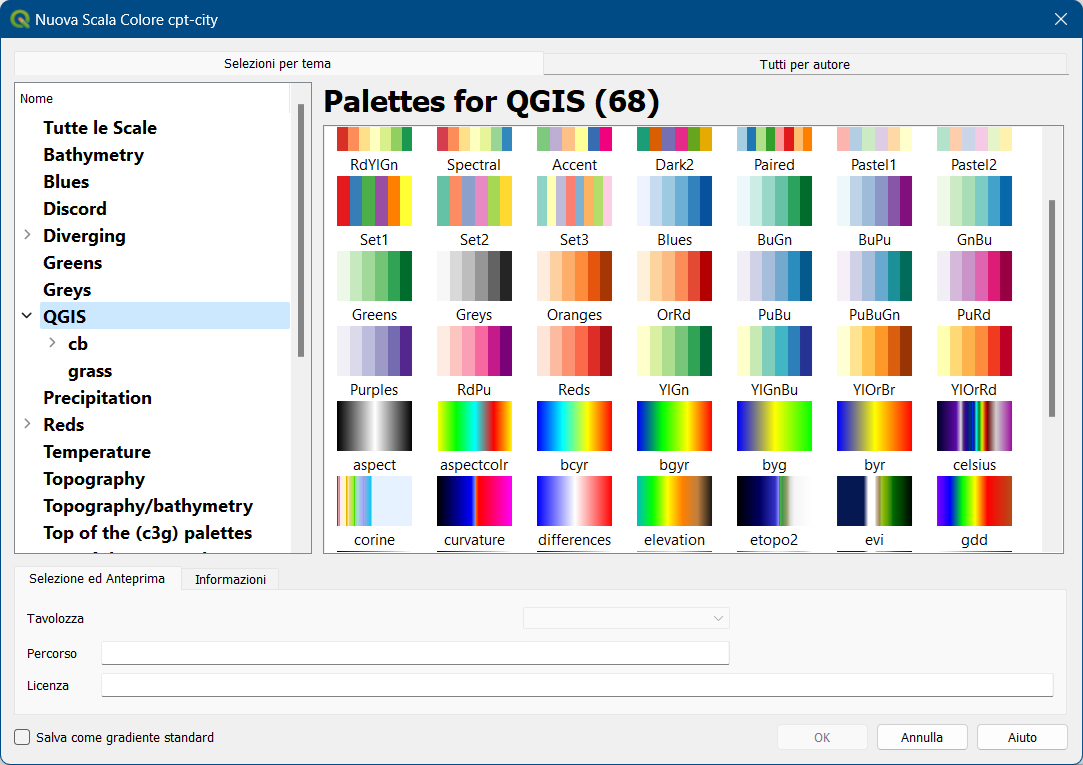This screenshot has height=765, width=1083.
Task: Open the Tavolozza dropdown
Action: (626, 618)
